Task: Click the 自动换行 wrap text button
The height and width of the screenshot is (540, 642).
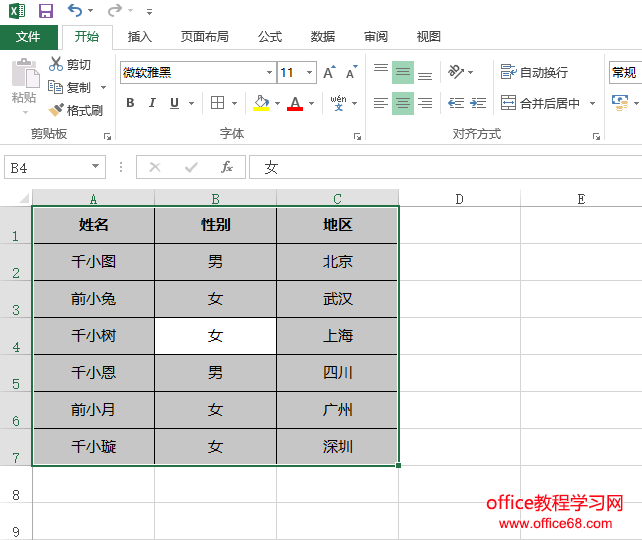Action: pos(534,72)
